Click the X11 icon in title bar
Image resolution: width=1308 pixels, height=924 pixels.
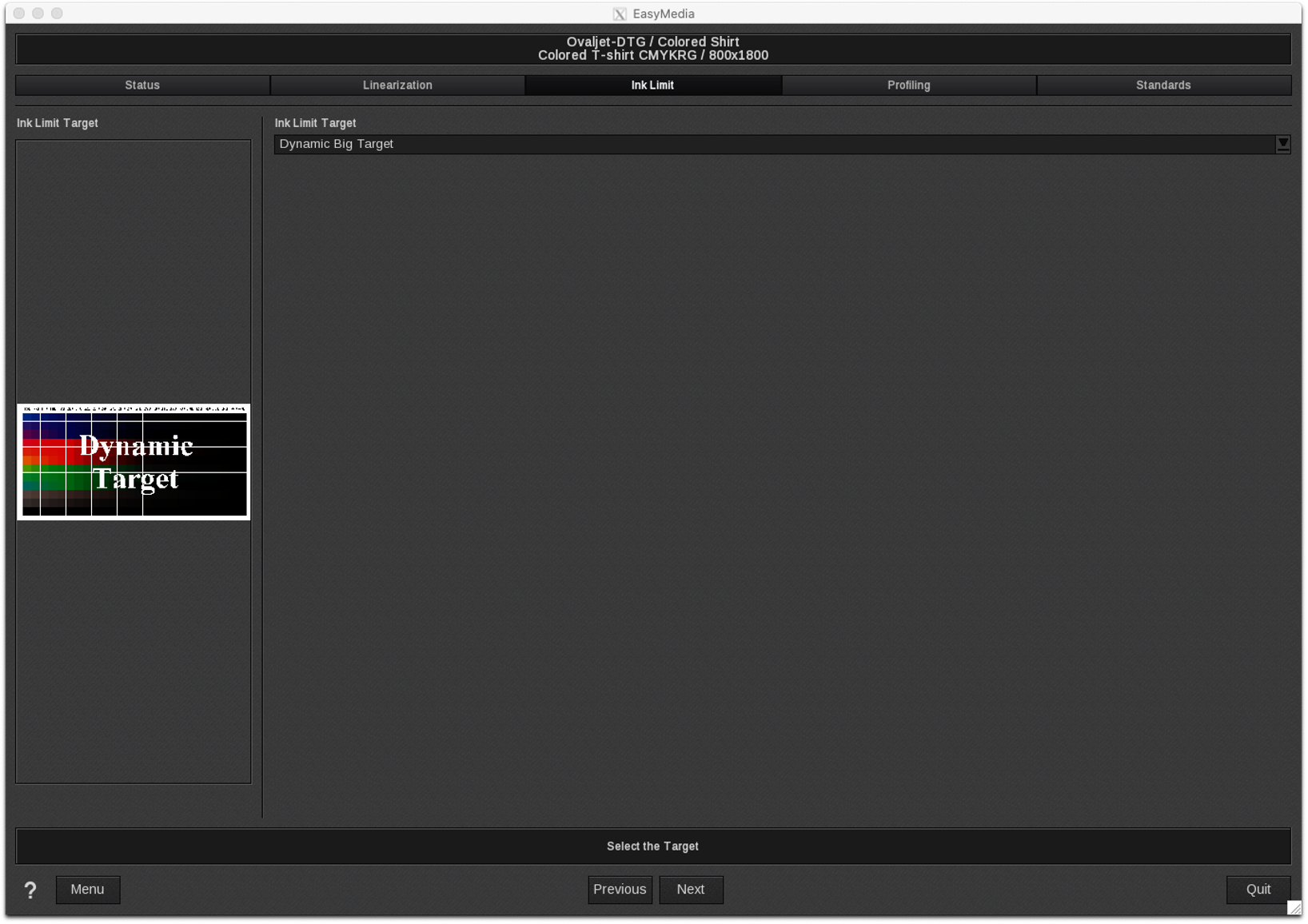620,14
